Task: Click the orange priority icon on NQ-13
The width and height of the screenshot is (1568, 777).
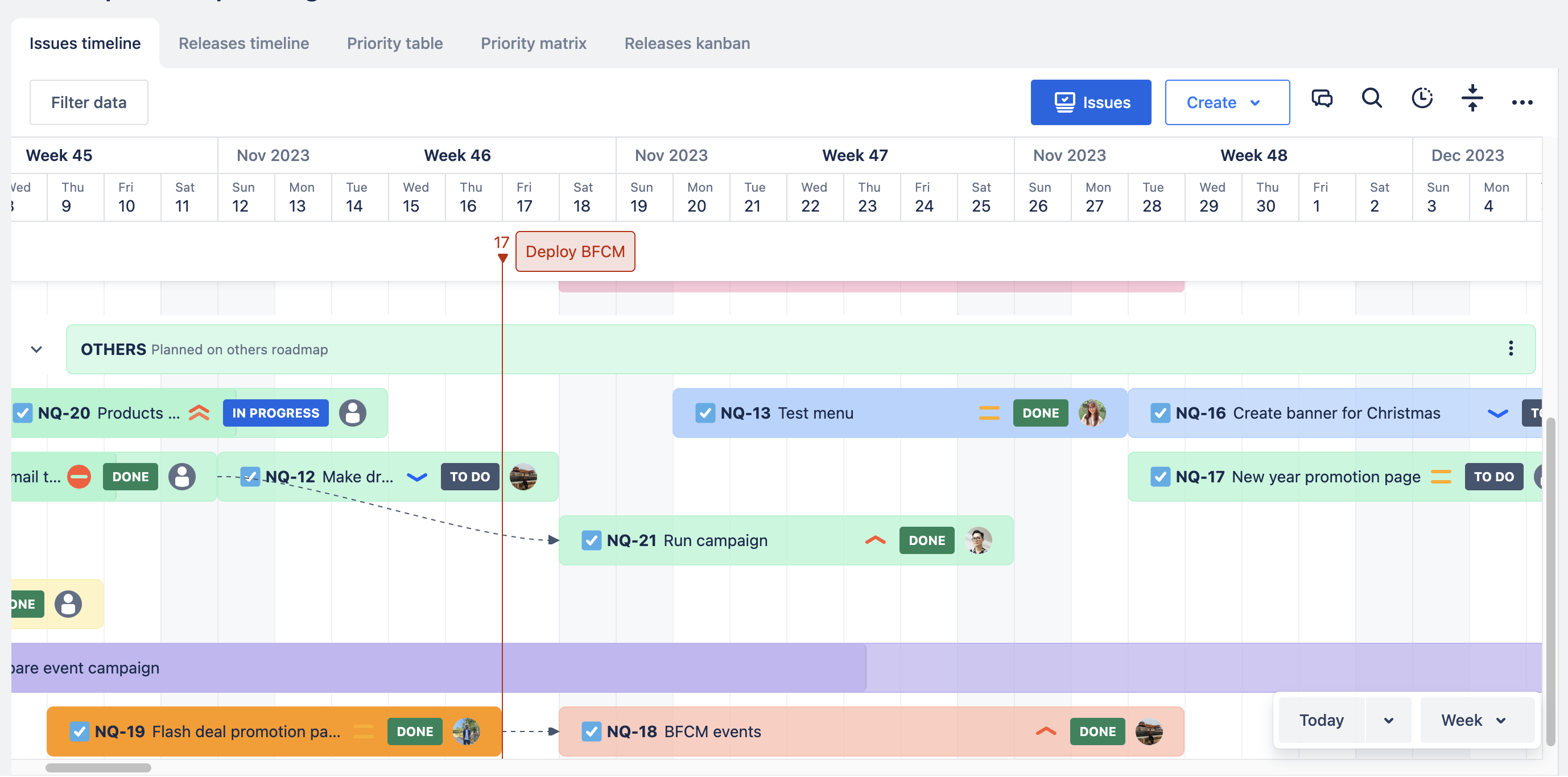Action: (989, 413)
